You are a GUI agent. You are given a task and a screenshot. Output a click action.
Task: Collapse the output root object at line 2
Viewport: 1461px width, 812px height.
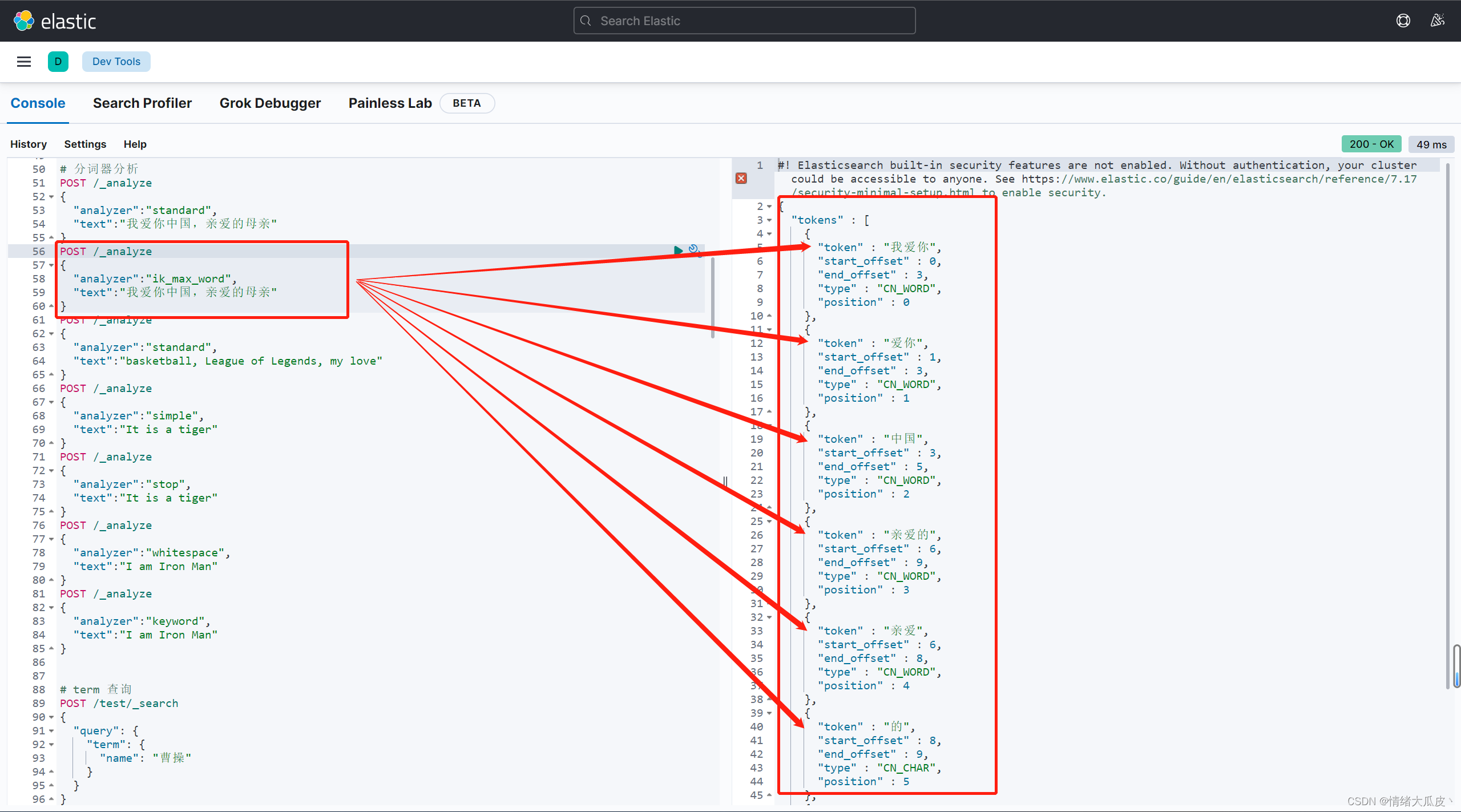[x=769, y=207]
